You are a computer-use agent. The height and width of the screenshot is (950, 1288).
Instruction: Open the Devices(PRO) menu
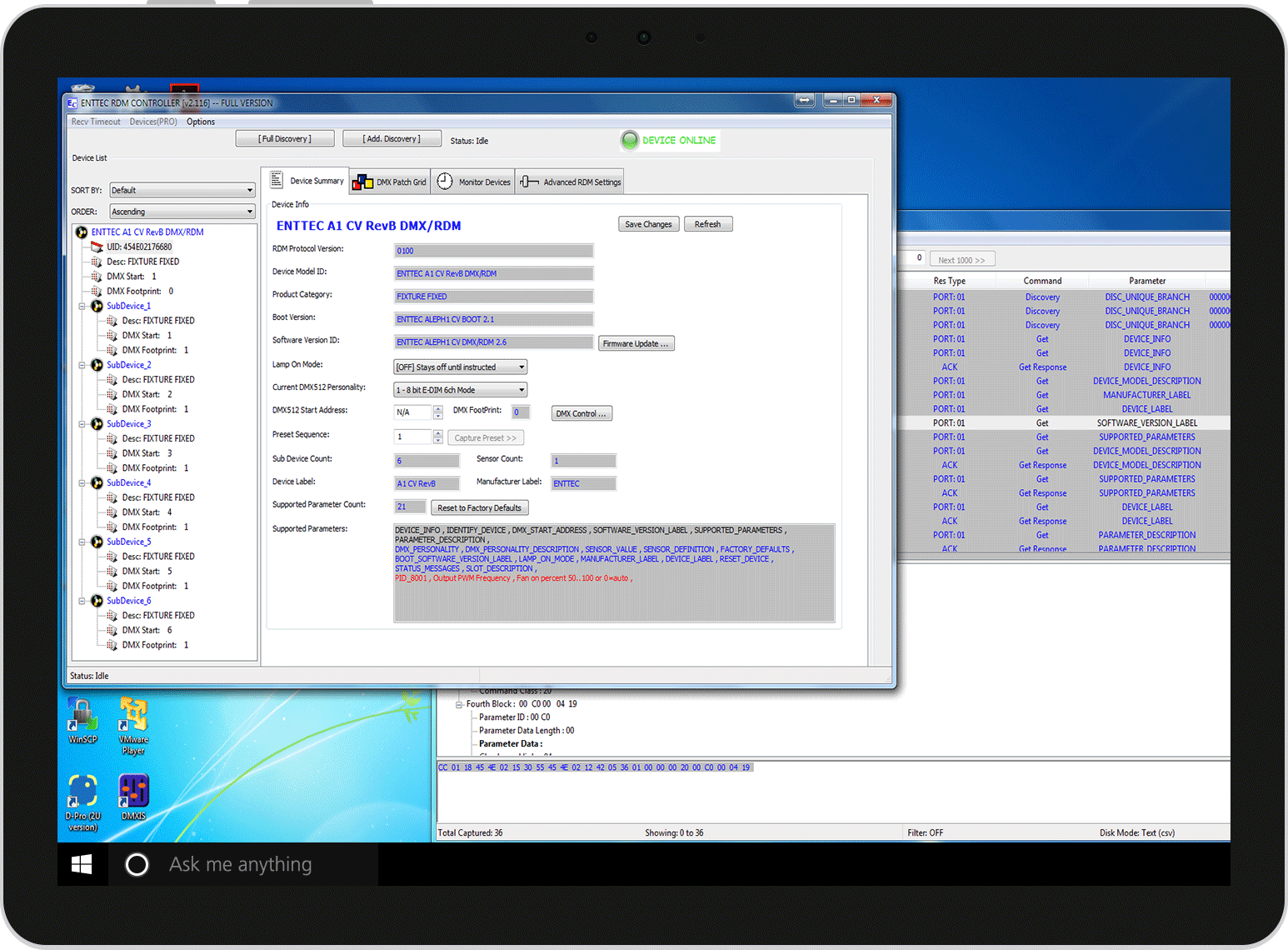coord(153,122)
